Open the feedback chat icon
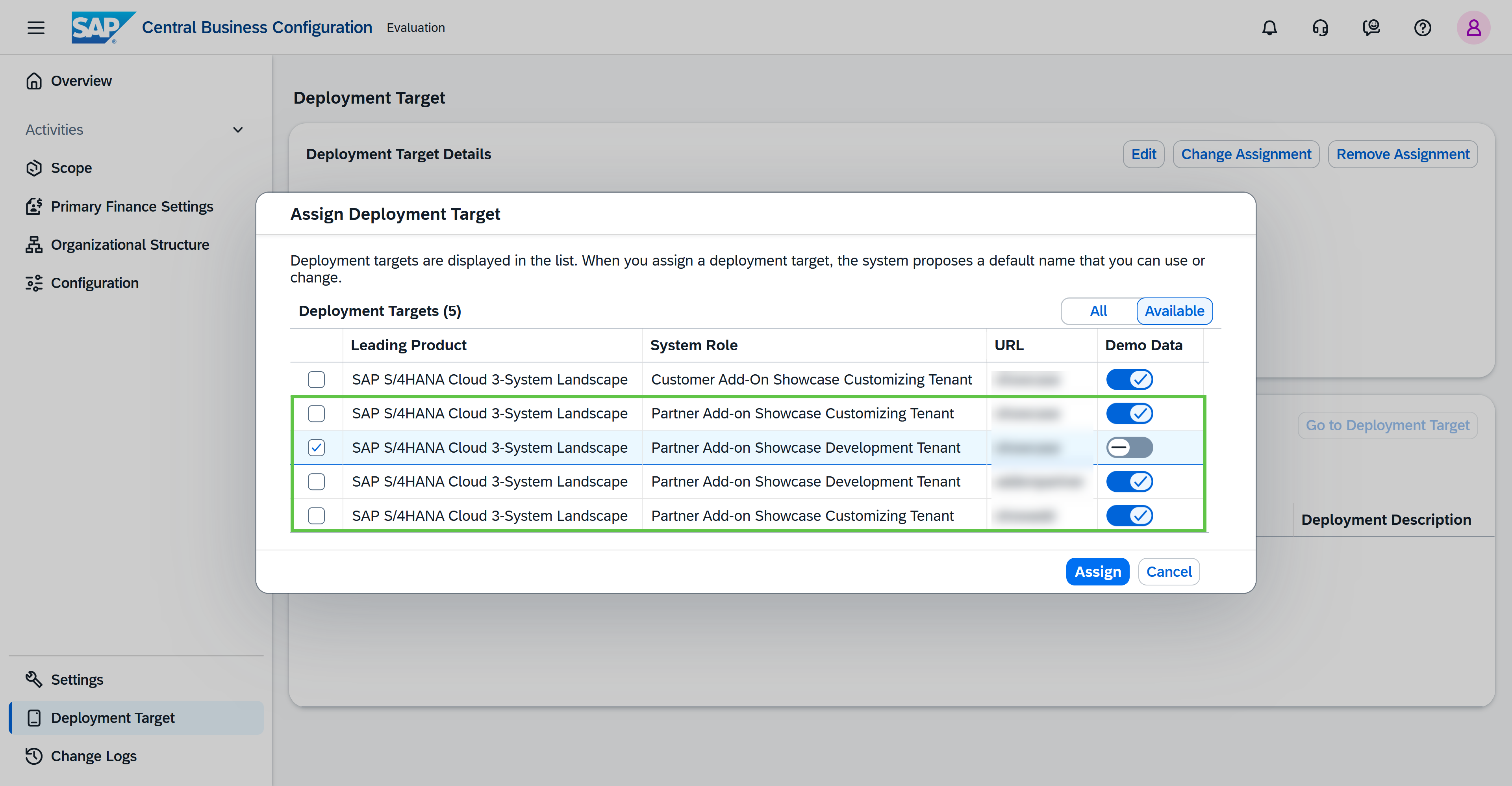 1371,28
